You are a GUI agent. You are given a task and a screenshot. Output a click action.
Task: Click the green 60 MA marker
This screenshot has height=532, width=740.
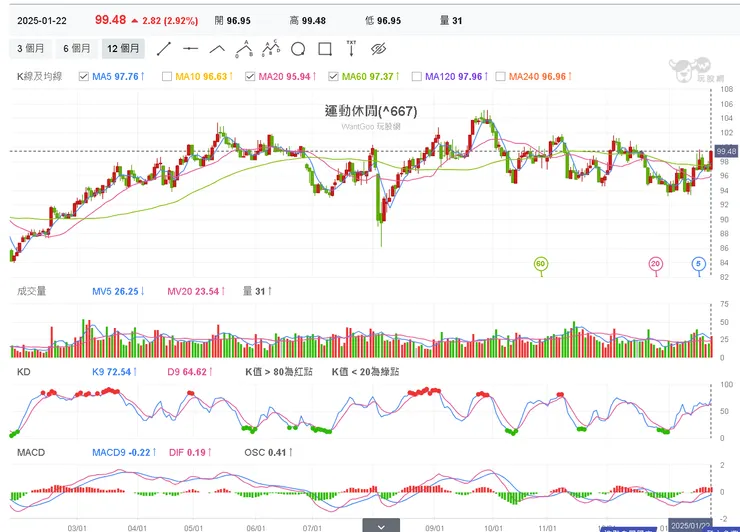[x=542, y=264]
